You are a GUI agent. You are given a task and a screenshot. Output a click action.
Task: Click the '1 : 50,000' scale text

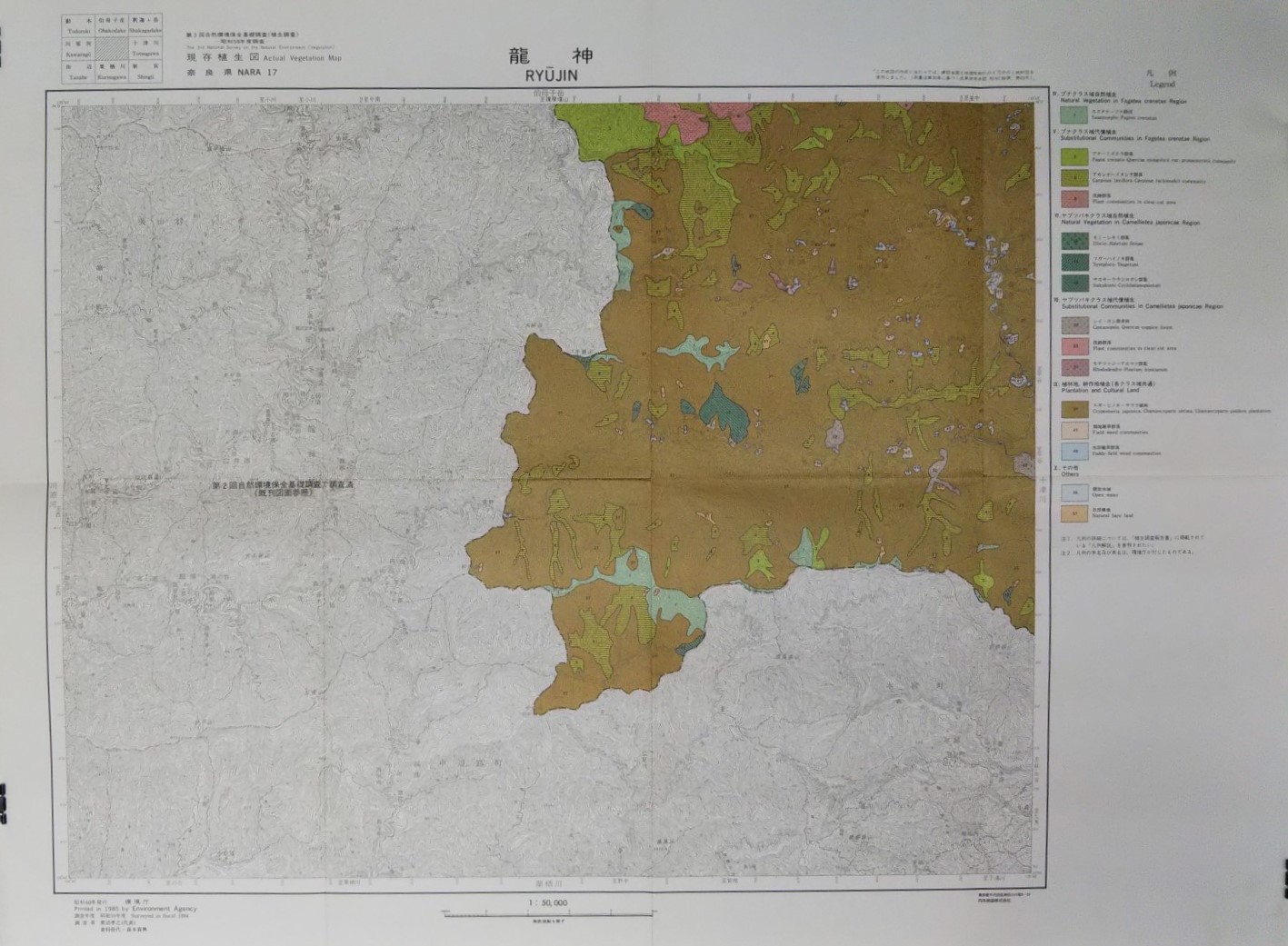click(x=548, y=903)
